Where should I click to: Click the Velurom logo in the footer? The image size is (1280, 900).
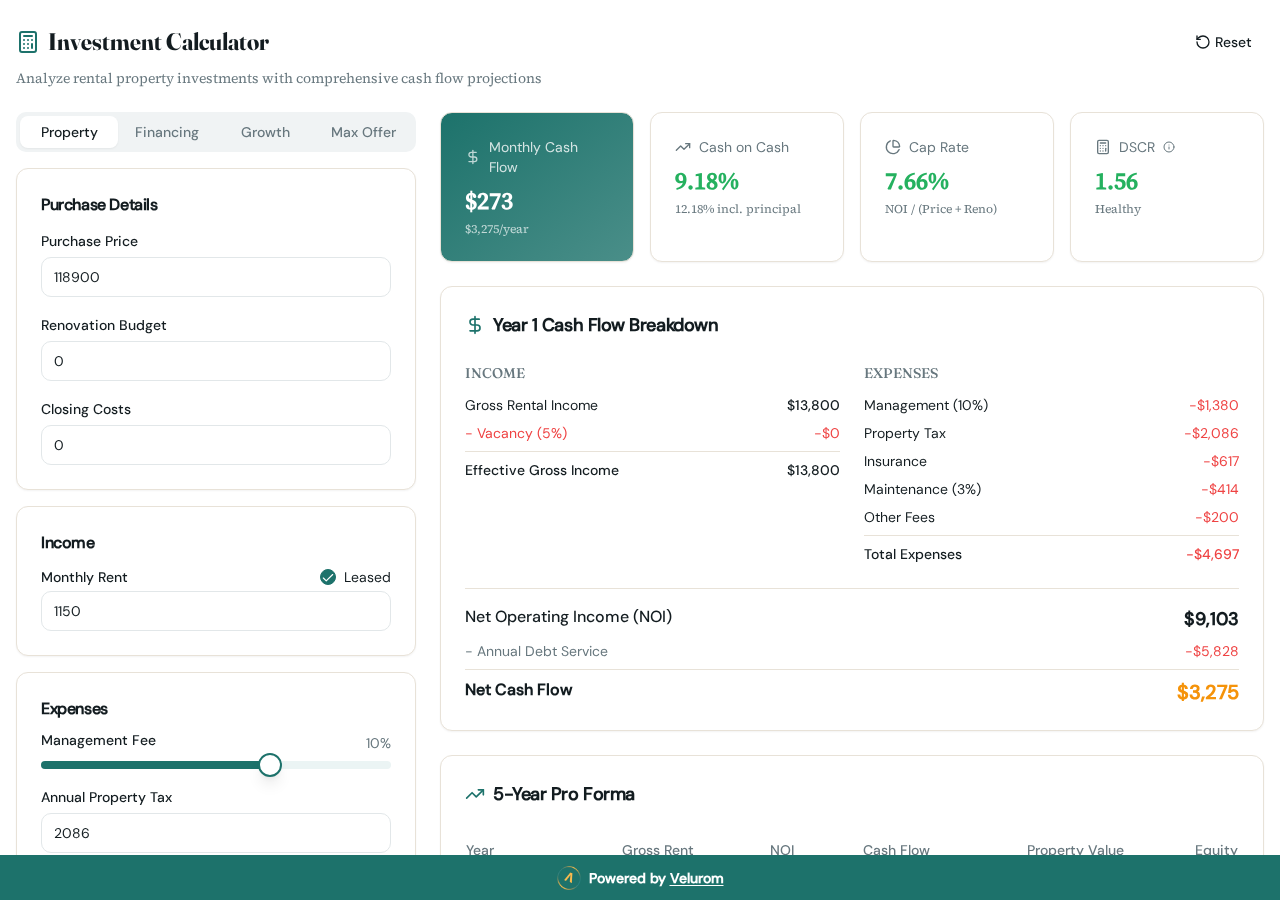click(568, 878)
